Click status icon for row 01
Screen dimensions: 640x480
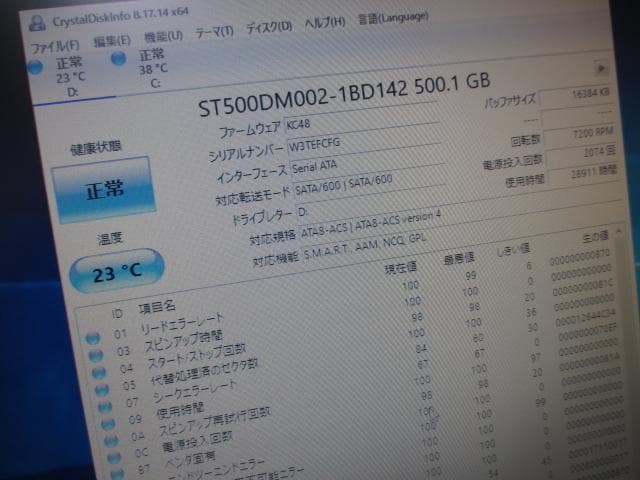click(x=93, y=338)
